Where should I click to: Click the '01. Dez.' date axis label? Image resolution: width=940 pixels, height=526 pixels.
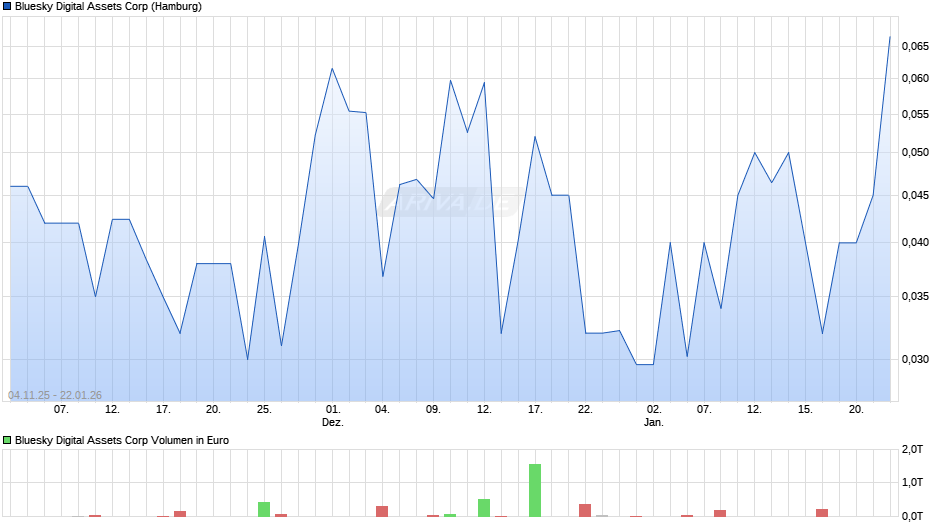tap(333, 416)
